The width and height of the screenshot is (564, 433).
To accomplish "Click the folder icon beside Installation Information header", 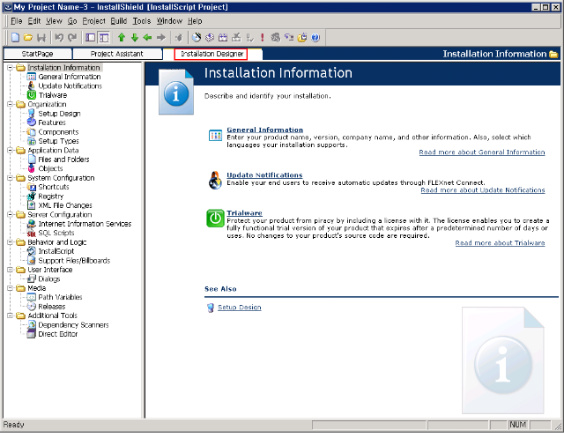I will (554, 54).
